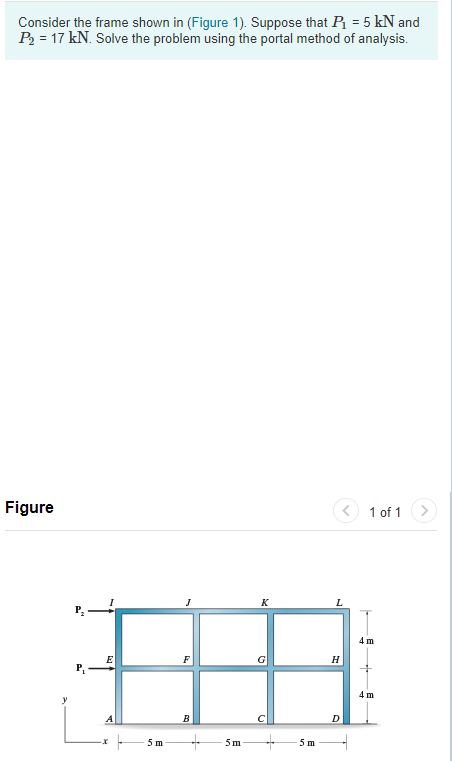Go to the previous figure with left chevron
452x761 pixels.
[x=346, y=511]
